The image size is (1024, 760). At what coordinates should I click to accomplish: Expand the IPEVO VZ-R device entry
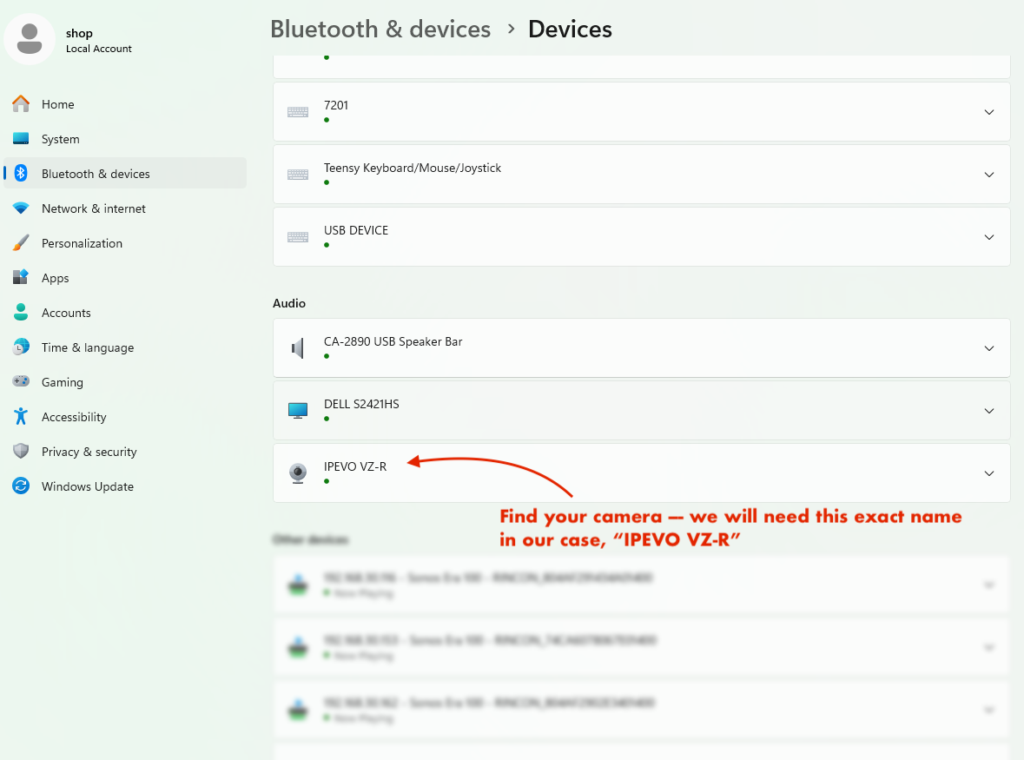tap(989, 473)
